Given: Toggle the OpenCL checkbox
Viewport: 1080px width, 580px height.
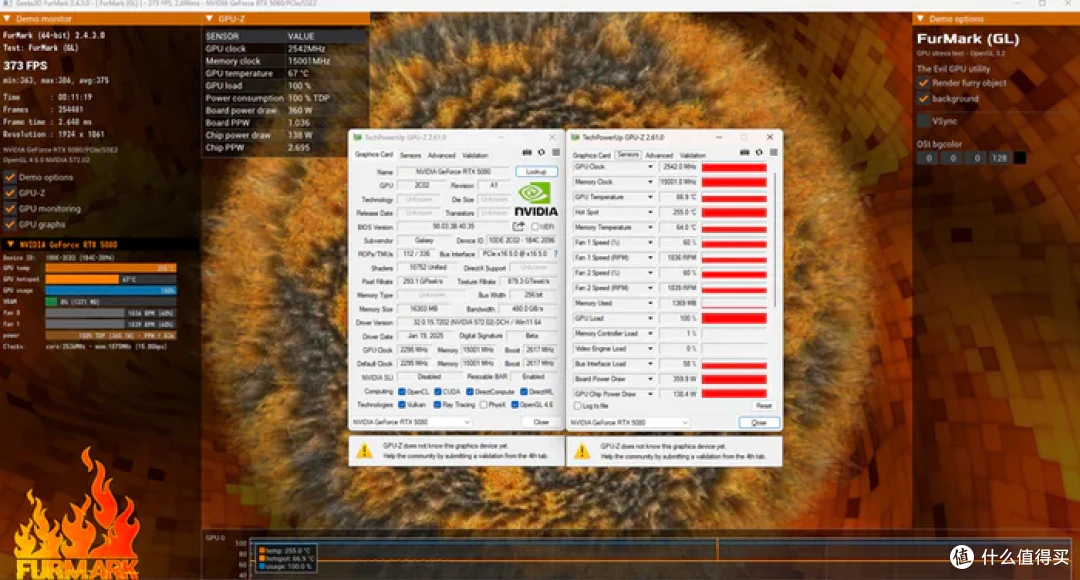Looking at the screenshot, I should point(402,391).
